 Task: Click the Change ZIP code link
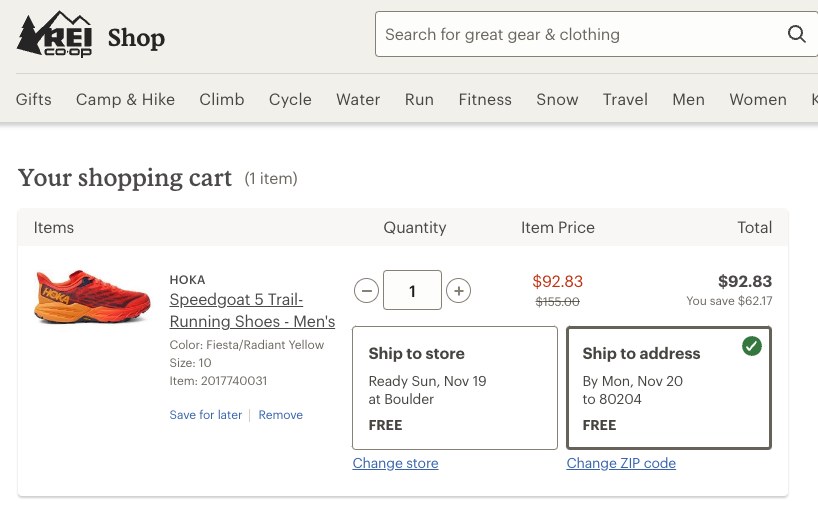pyautogui.click(x=621, y=463)
